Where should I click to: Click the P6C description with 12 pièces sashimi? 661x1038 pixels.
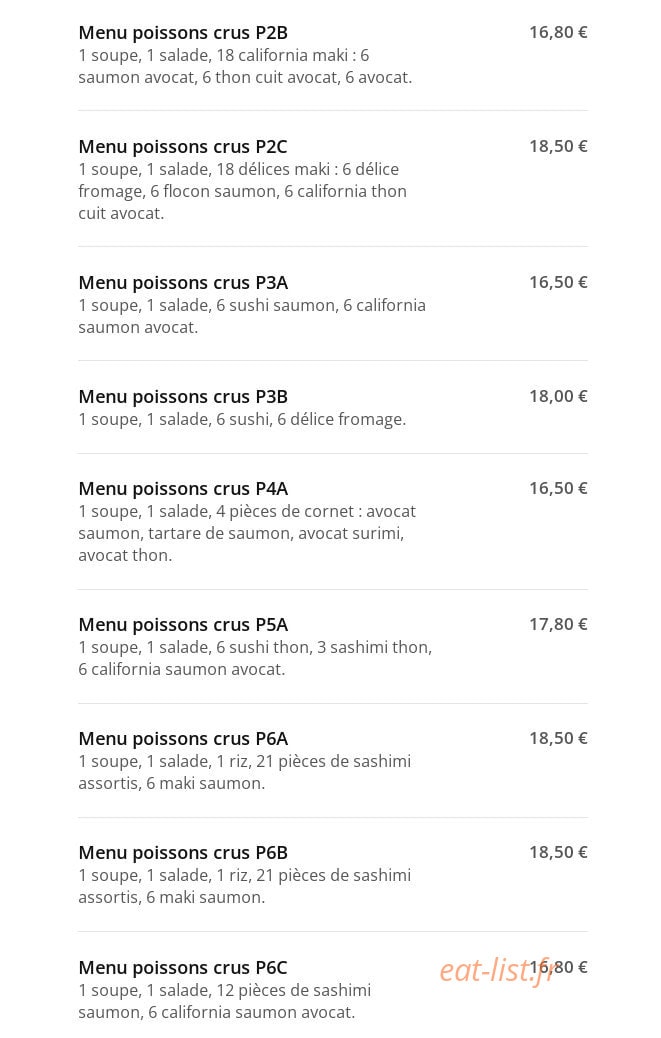coord(224,1001)
